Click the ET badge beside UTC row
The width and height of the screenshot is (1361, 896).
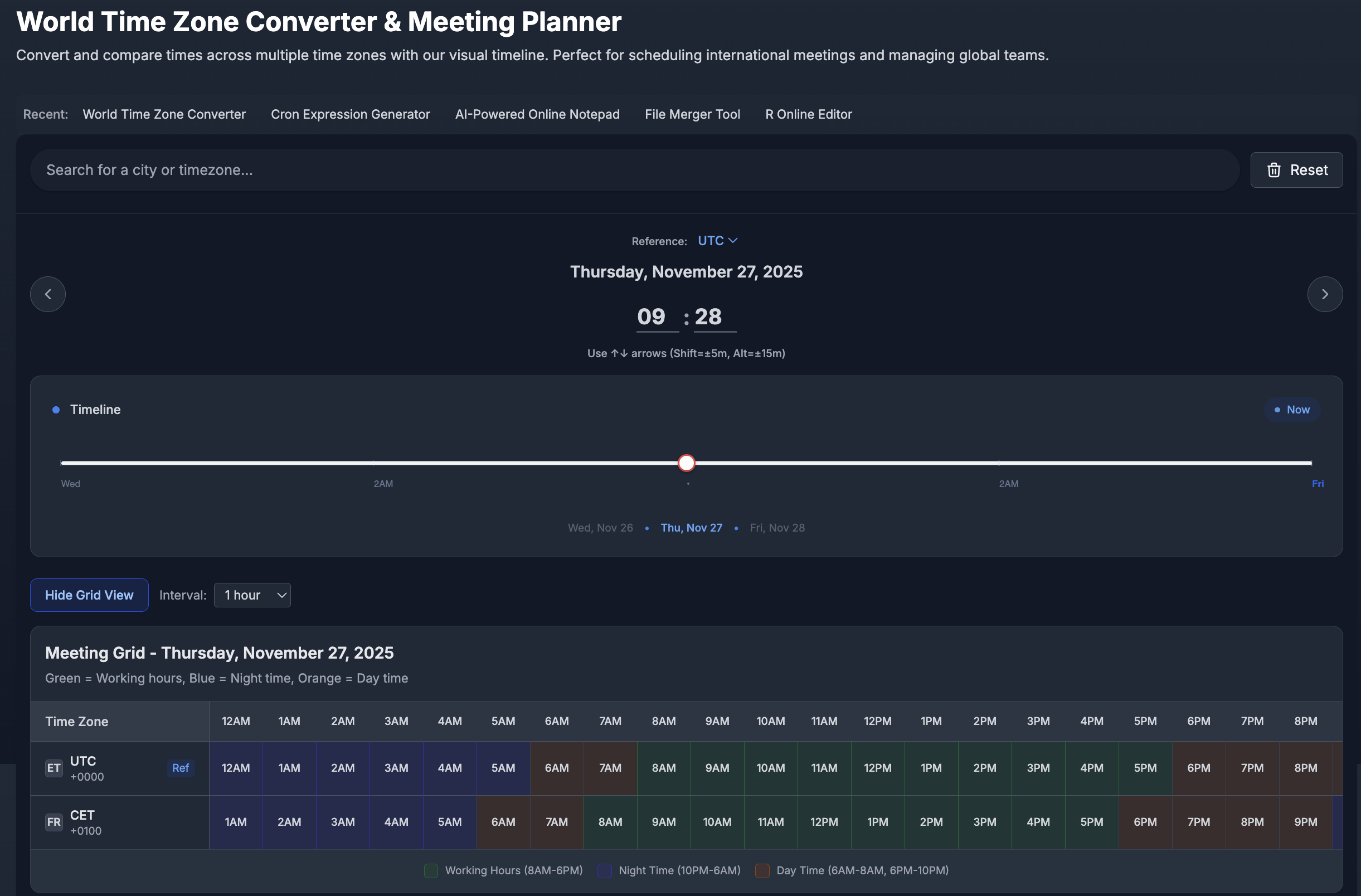pos(54,768)
